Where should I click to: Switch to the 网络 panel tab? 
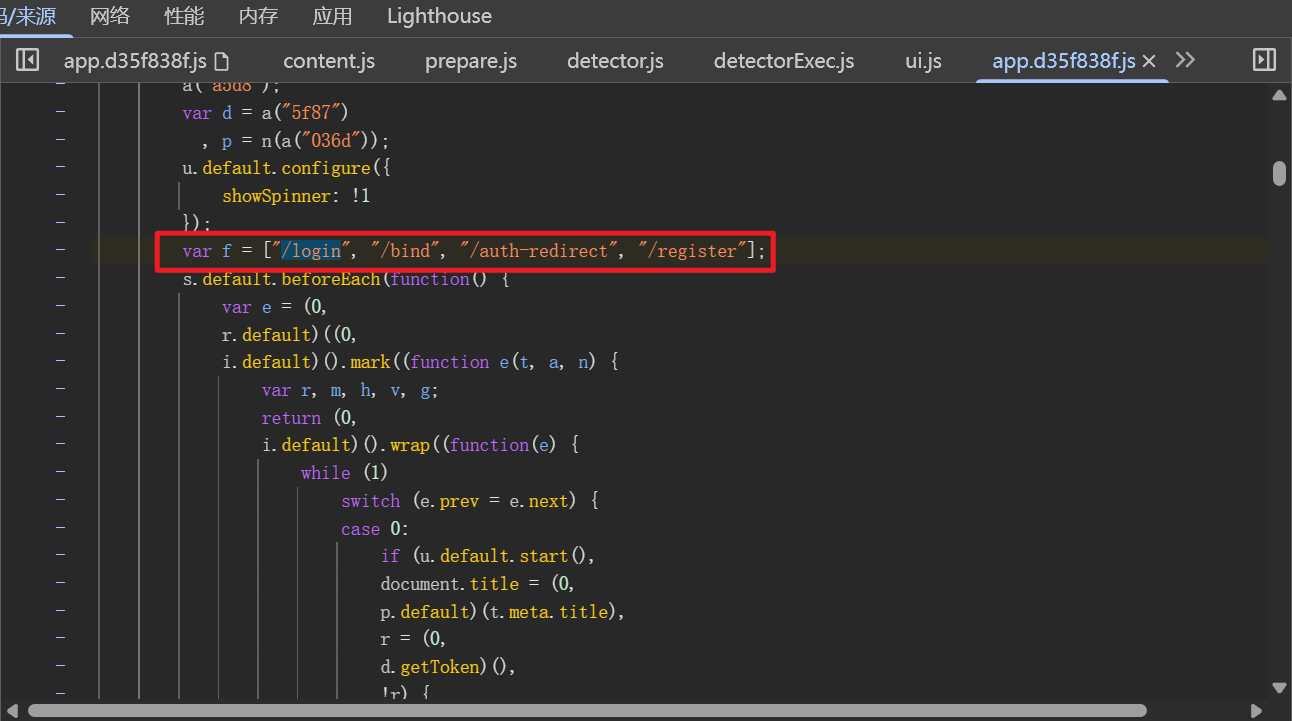tap(110, 16)
